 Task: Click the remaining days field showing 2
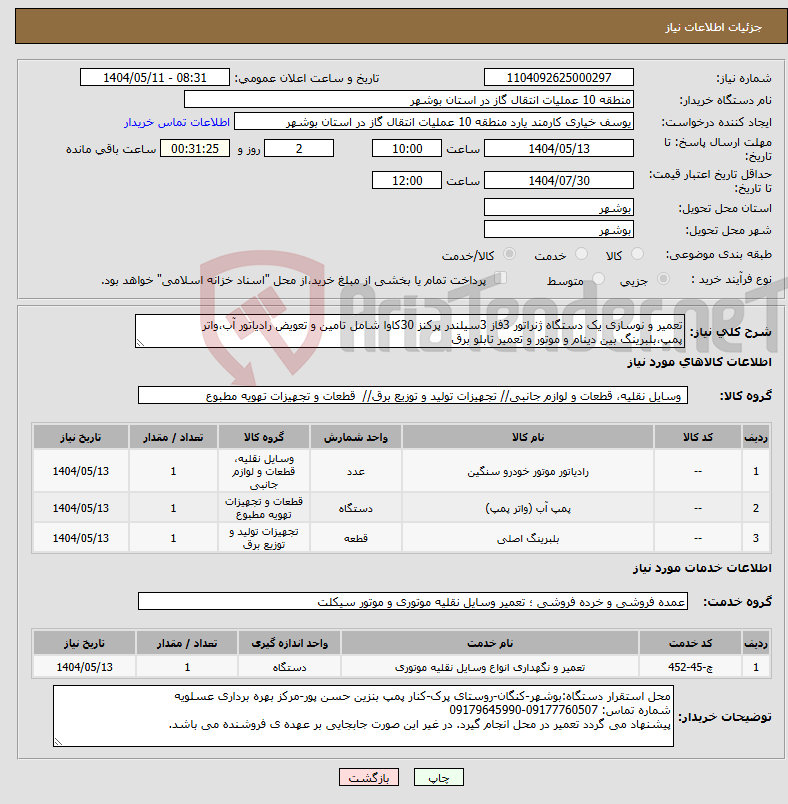point(299,149)
